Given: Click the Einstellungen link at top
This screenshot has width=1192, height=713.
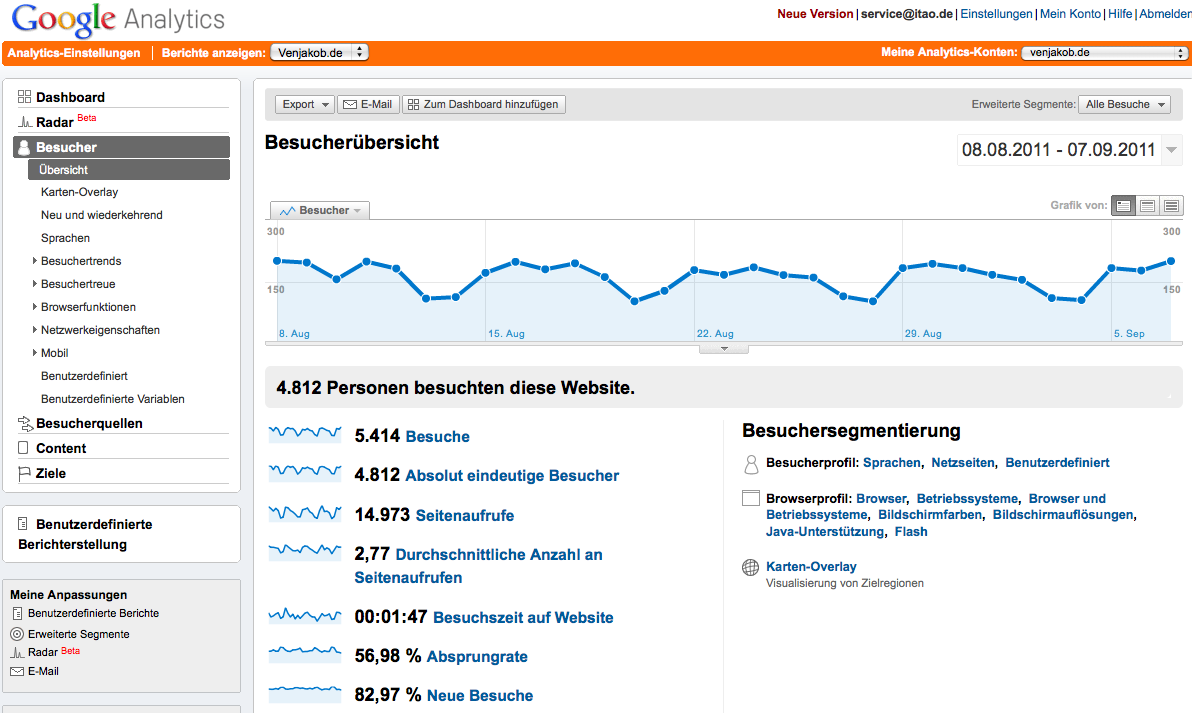Looking at the screenshot, I should click(x=996, y=14).
